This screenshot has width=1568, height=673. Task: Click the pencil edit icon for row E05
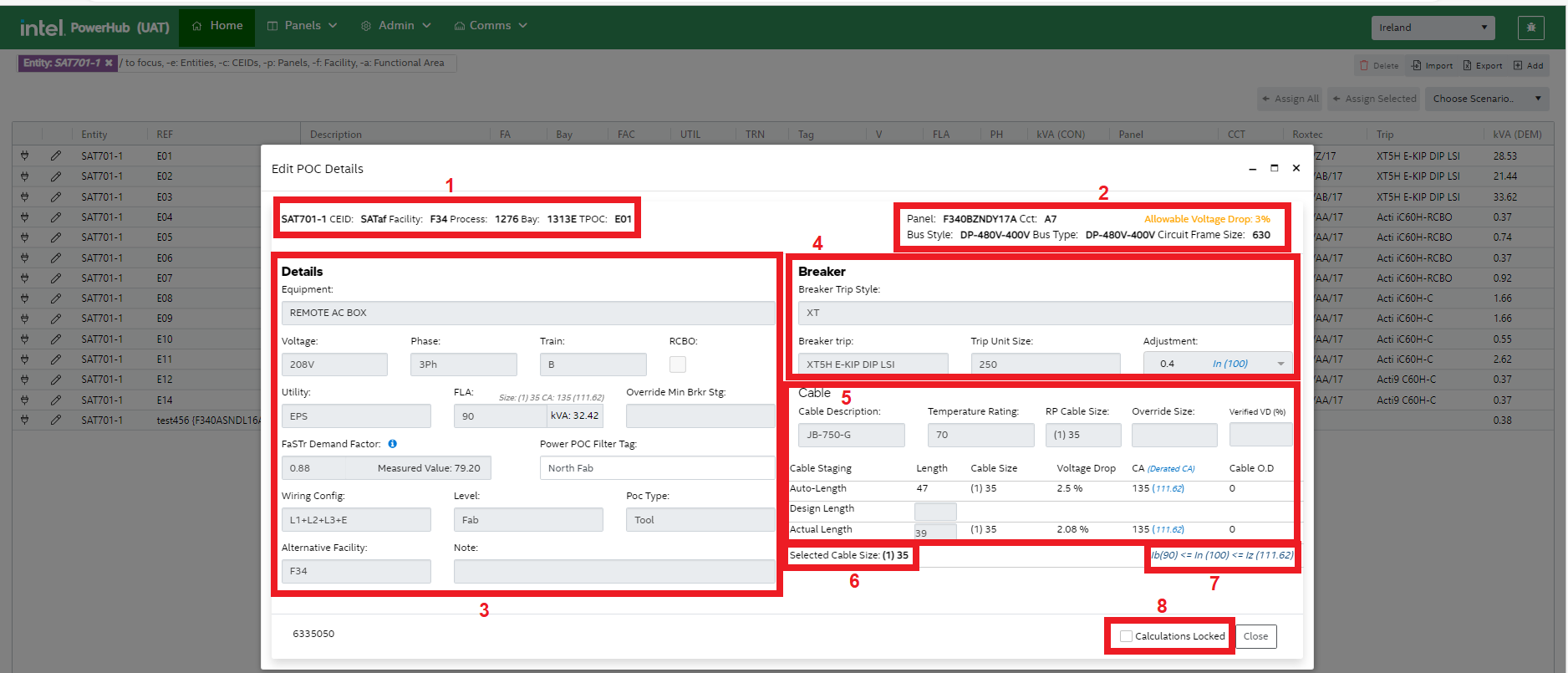click(55, 237)
